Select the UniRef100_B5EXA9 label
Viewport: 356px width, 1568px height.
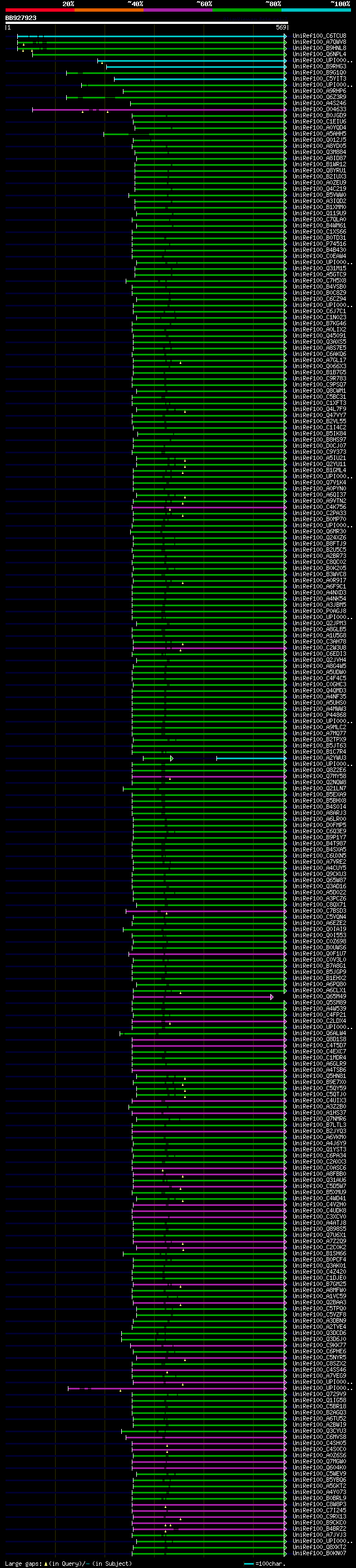click(319, 795)
